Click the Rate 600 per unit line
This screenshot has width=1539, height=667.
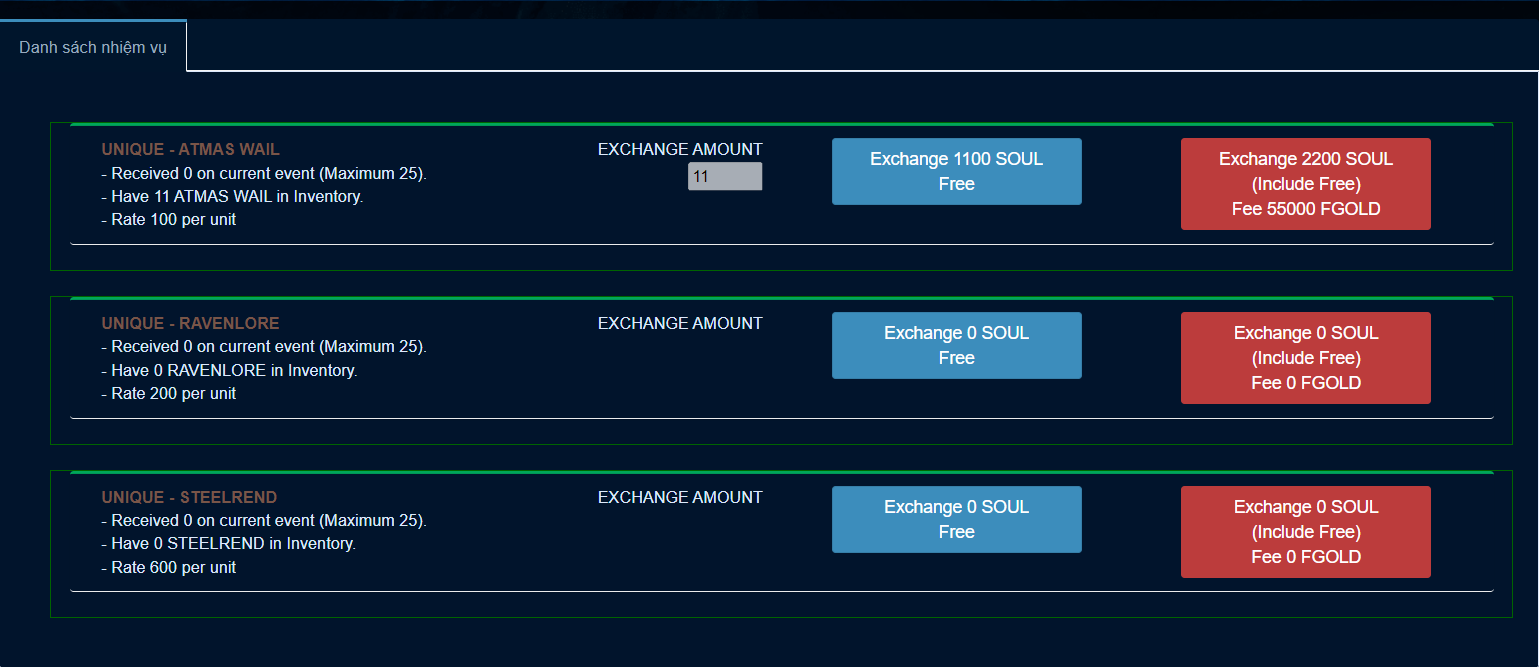(x=169, y=567)
